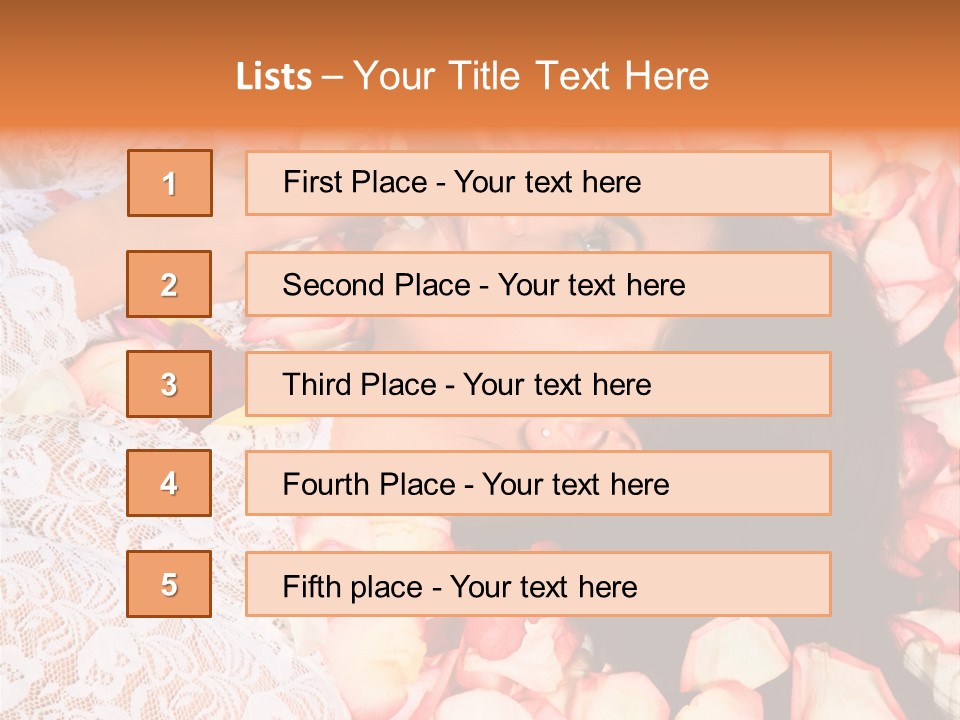960x720 pixels.
Task: Select the number 4 box
Action: tap(169, 483)
